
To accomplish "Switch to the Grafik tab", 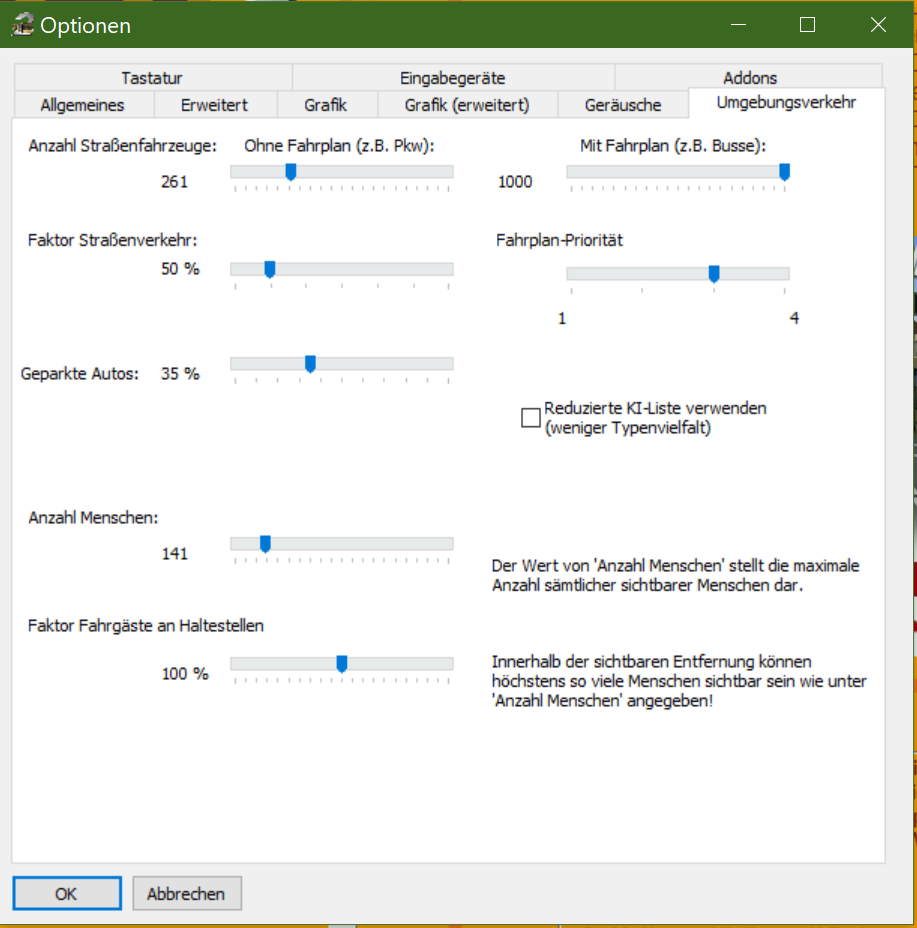I will [326, 105].
